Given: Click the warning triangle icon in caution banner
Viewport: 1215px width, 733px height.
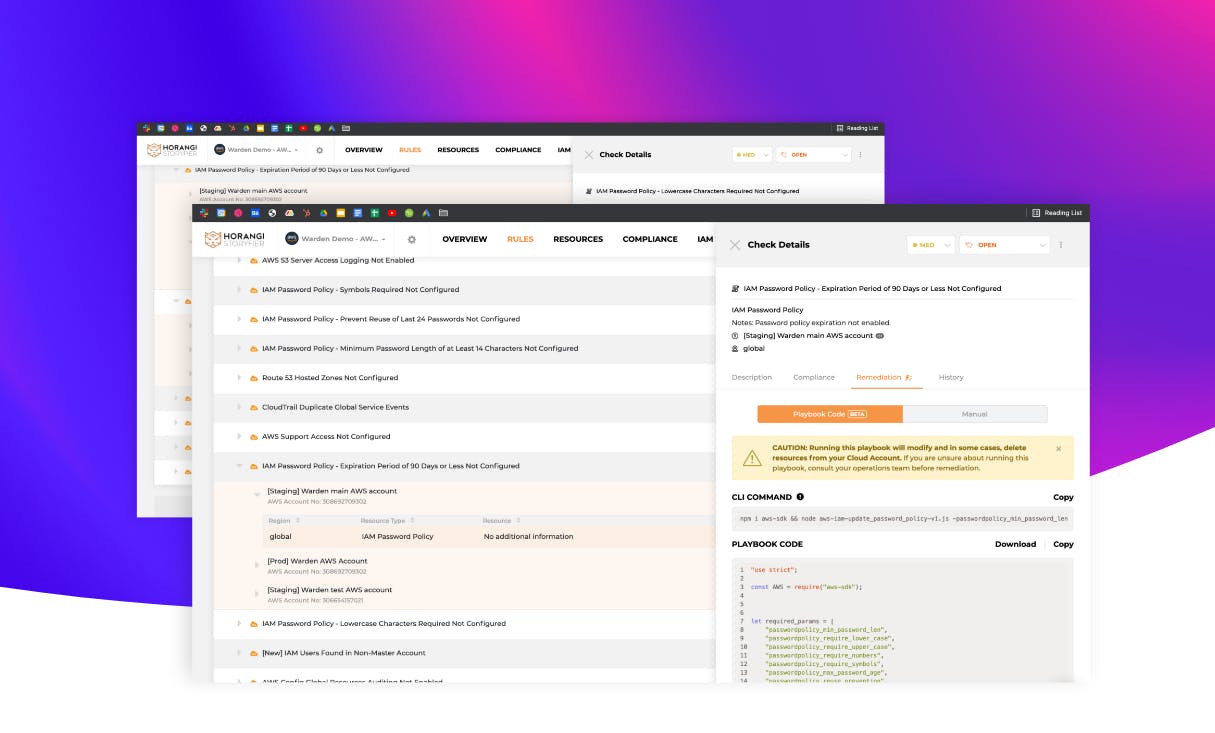Looking at the screenshot, I should click(752, 458).
